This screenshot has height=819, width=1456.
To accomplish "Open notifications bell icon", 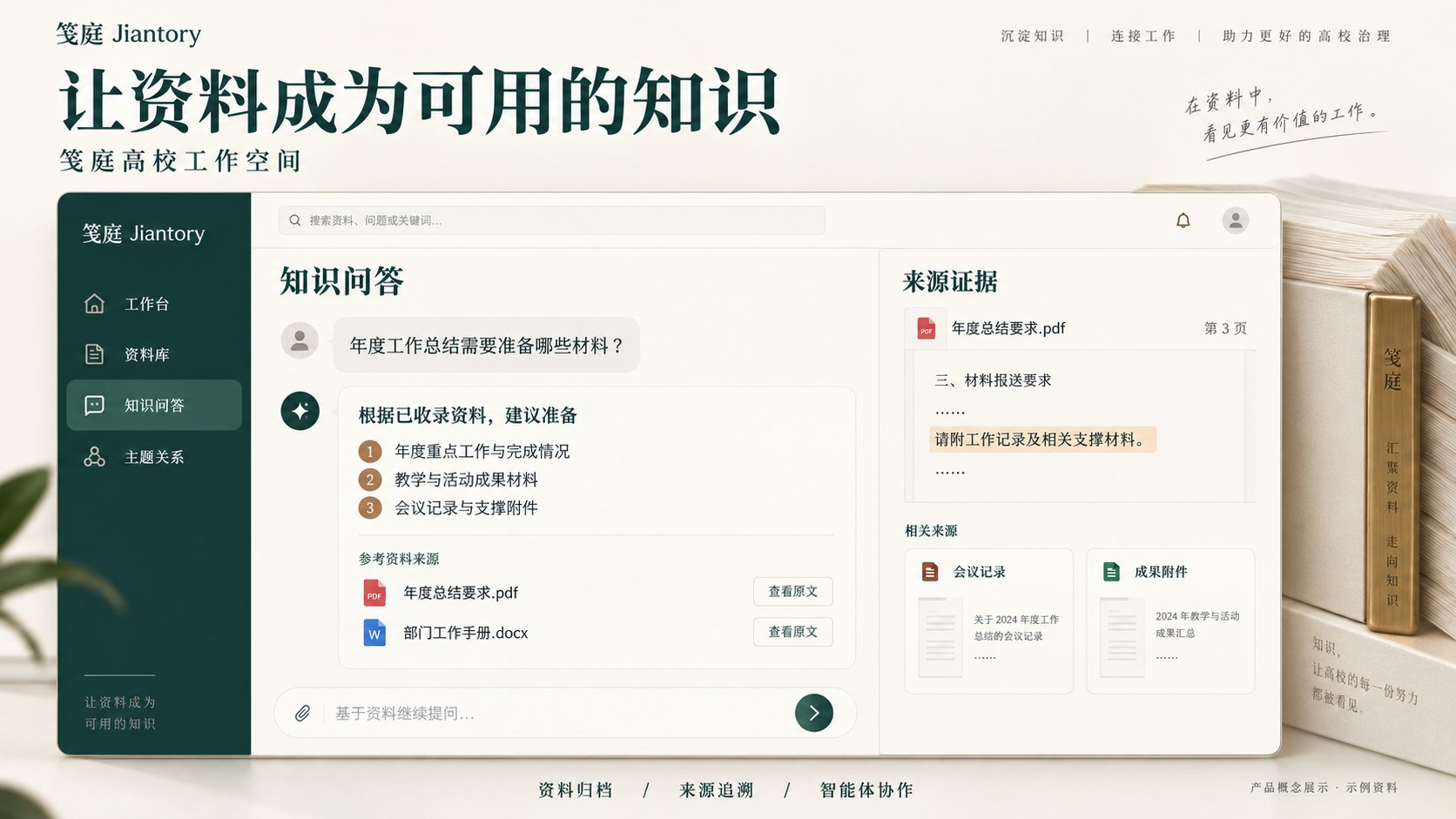I will [1183, 220].
